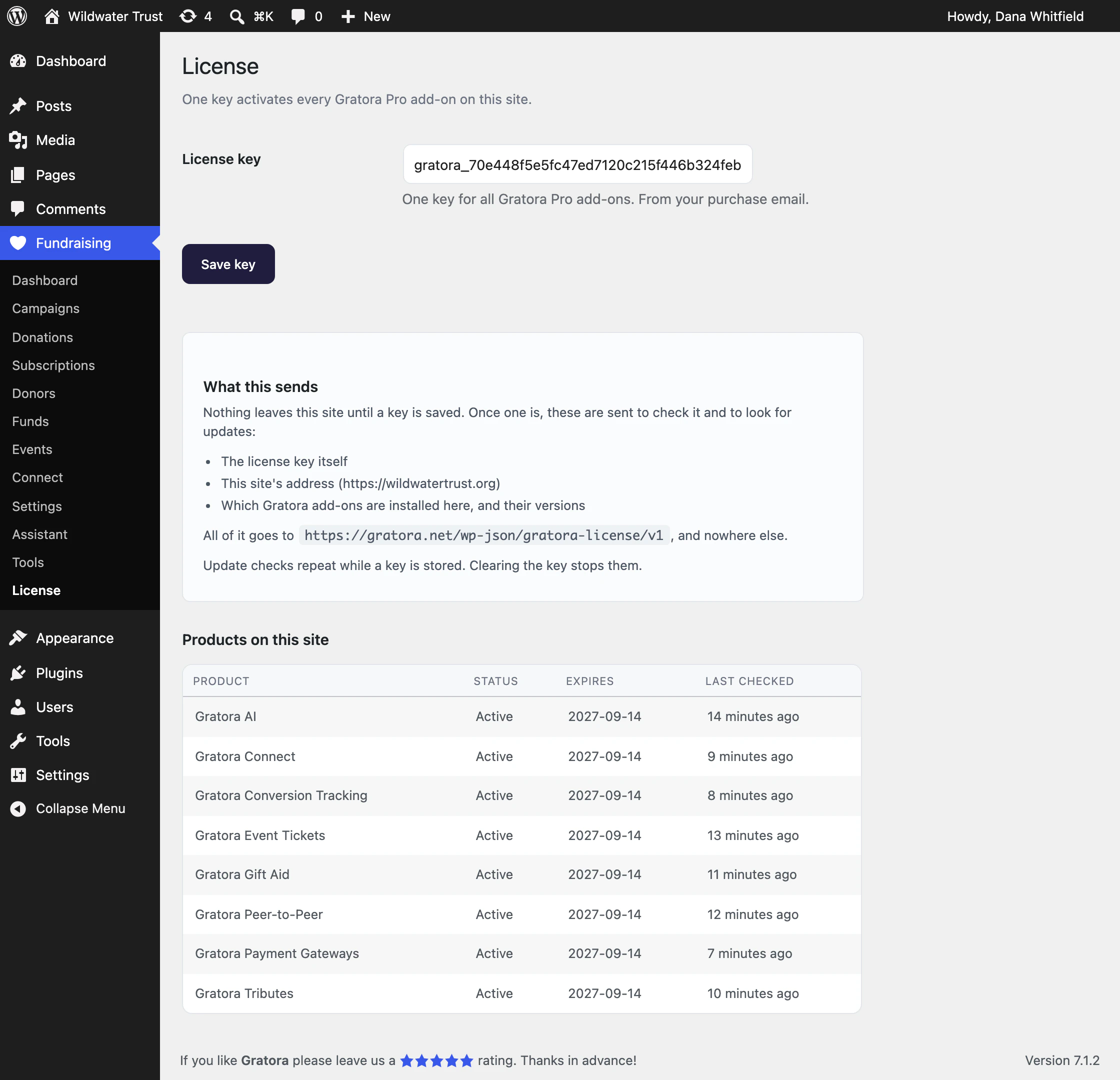Click the Users person icon

pyautogui.click(x=18, y=707)
